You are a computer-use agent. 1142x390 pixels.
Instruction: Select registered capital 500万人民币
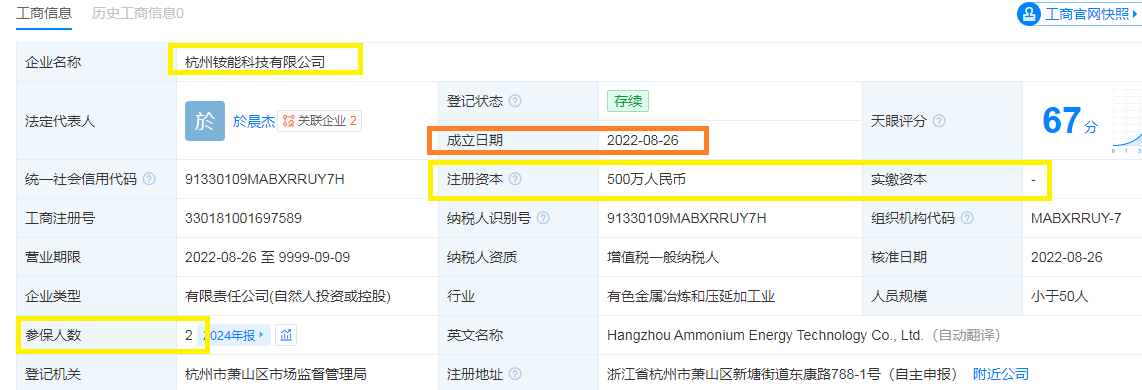point(647,179)
